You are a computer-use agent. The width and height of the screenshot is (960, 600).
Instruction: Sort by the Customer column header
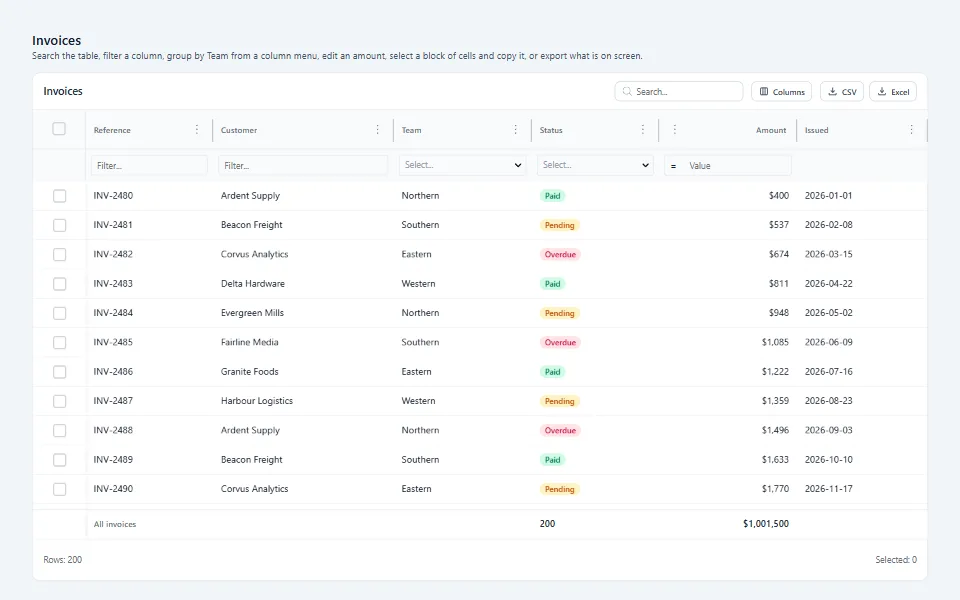tap(239, 130)
